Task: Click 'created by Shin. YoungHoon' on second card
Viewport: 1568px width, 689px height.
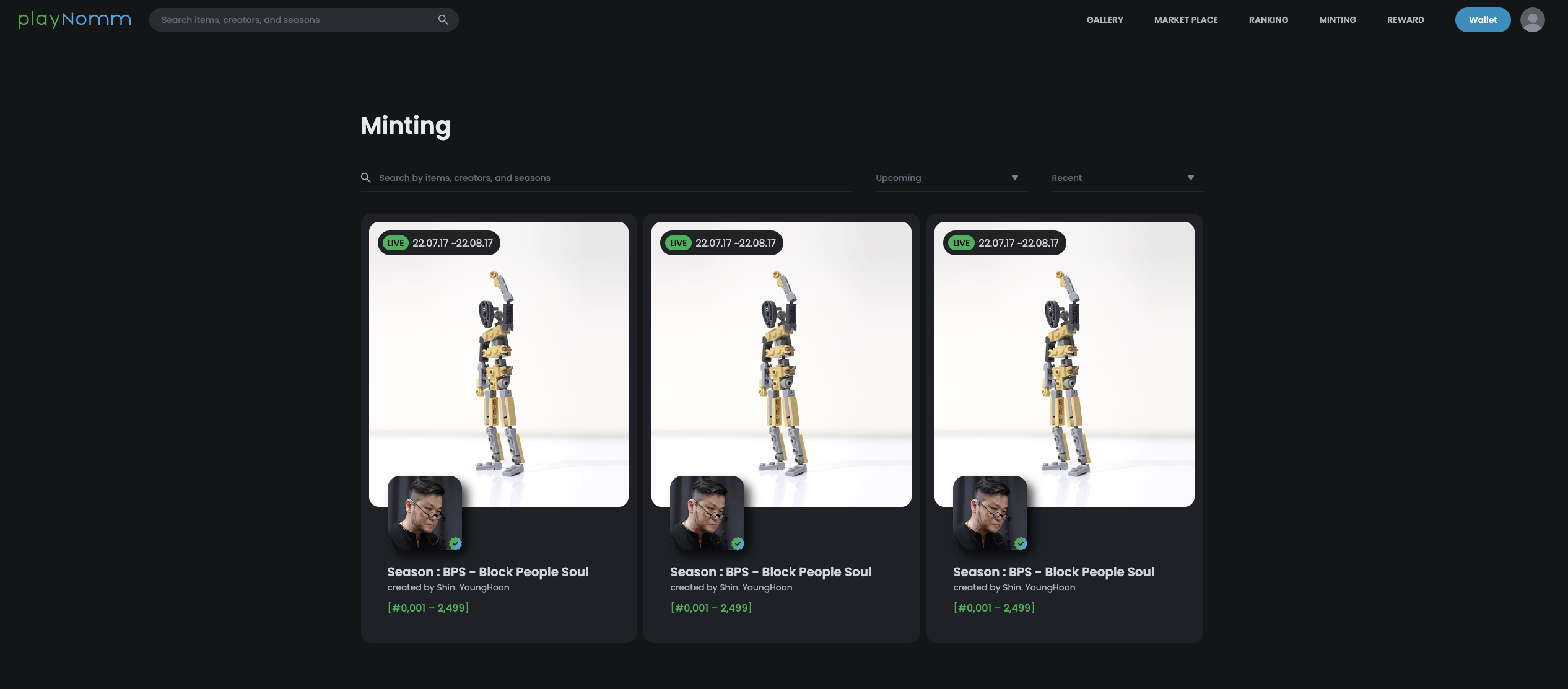Action: click(731, 587)
